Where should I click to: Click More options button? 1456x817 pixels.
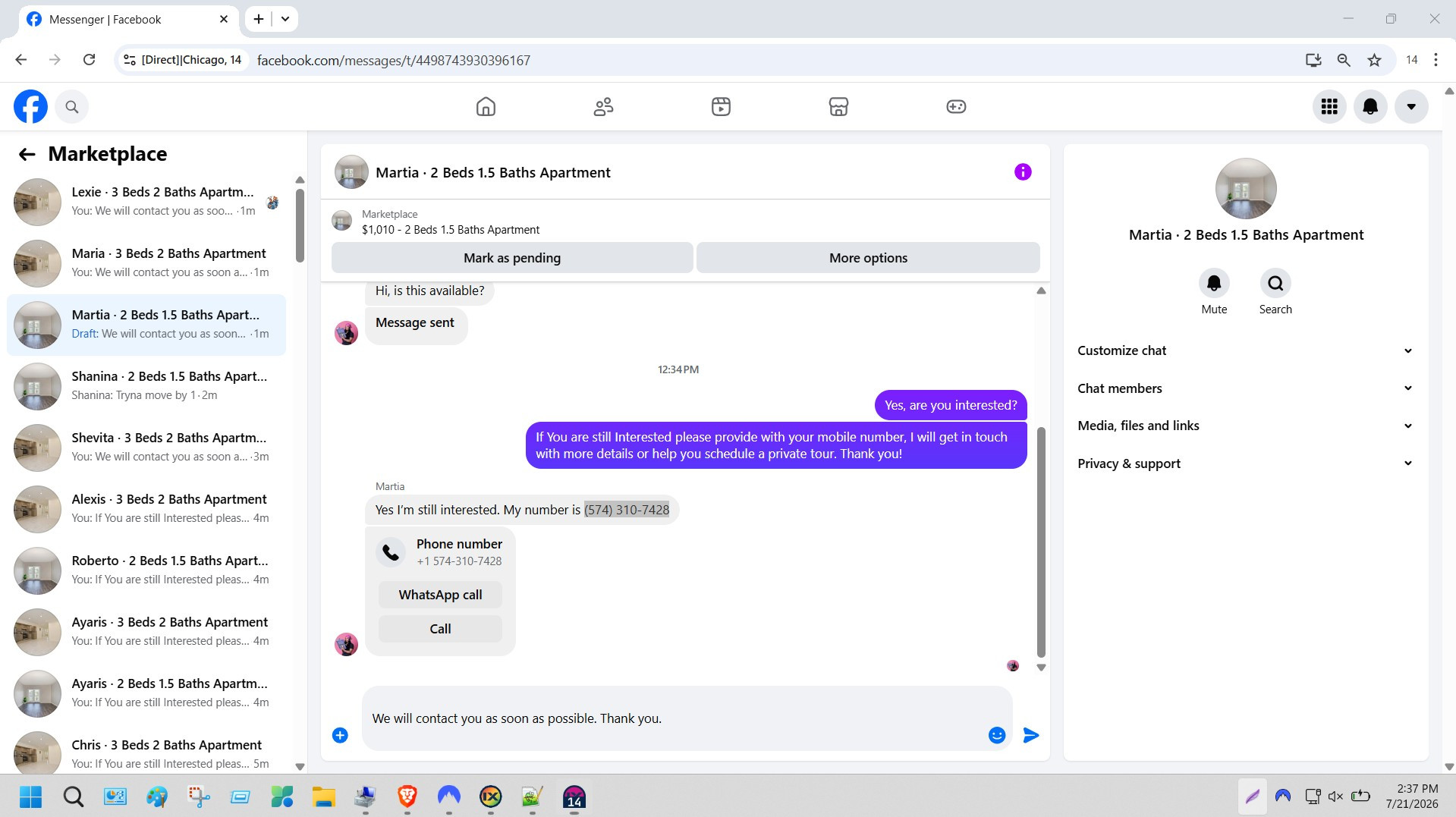pyautogui.click(x=868, y=258)
